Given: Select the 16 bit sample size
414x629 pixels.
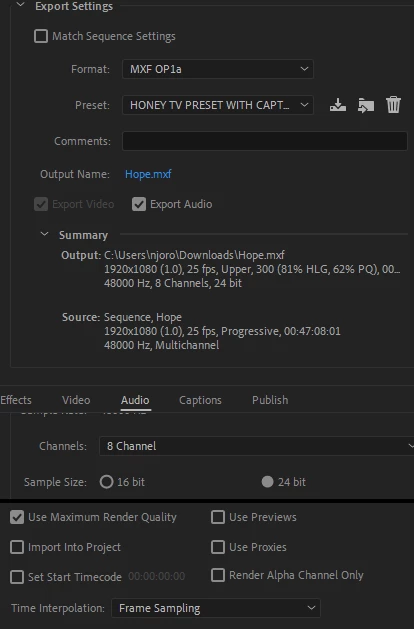Looking at the screenshot, I should pos(107,482).
